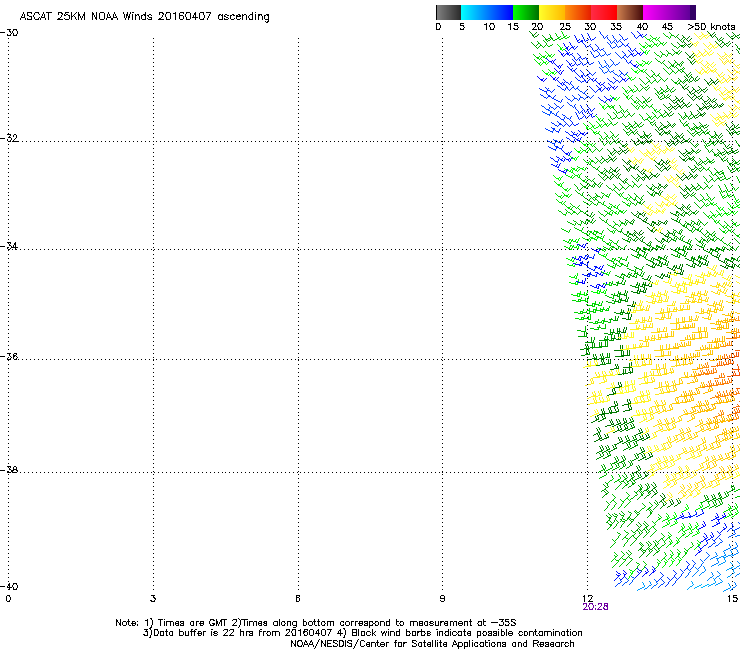Image resolution: width=740 pixels, height=650 pixels.
Task: Click longitude axis label '3'
Action: [153, 599]
